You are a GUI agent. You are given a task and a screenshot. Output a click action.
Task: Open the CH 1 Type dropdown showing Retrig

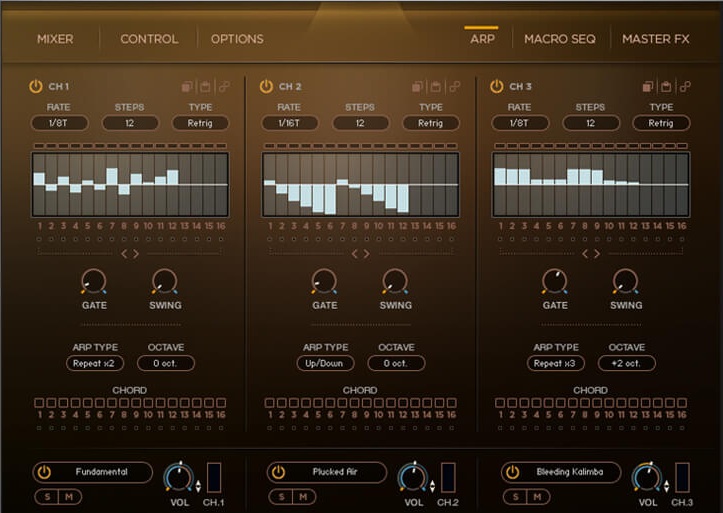click(200, 123)
